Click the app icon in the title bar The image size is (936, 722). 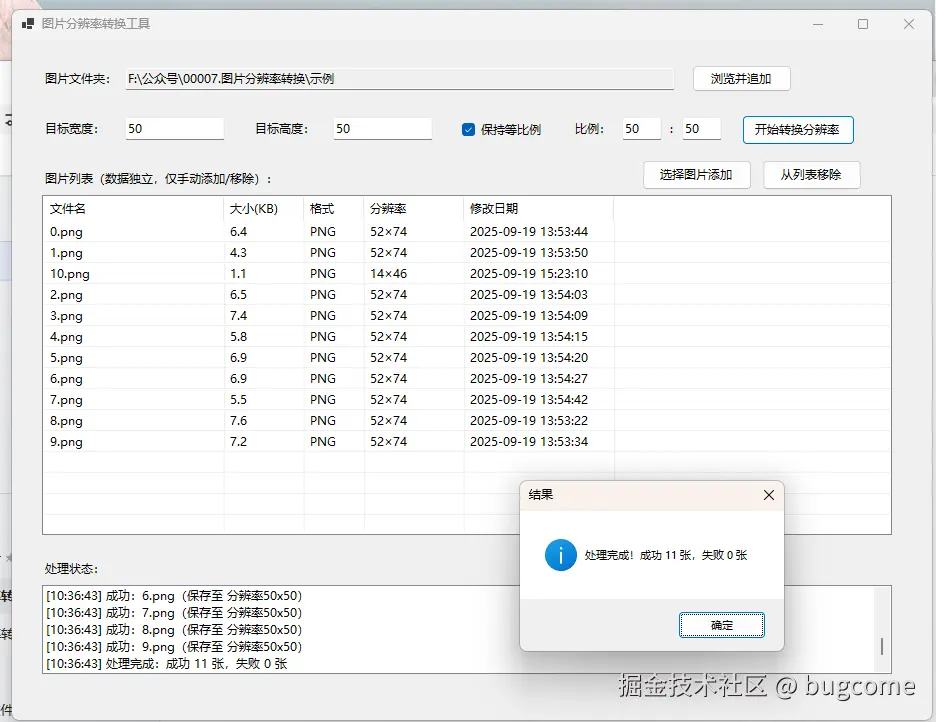pos(28,24)
